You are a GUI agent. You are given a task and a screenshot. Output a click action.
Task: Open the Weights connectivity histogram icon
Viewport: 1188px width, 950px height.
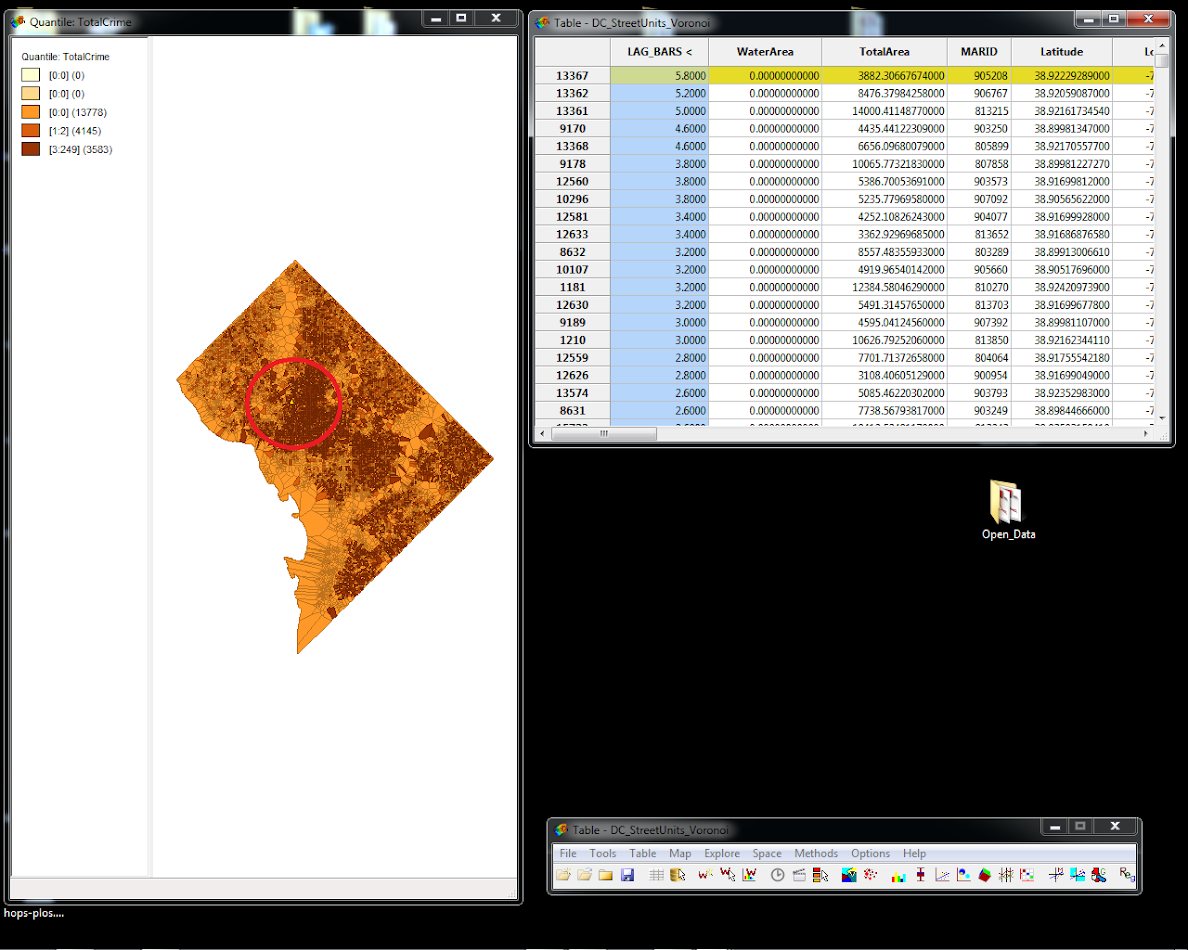pyautogui.click(x=749, y=875)
